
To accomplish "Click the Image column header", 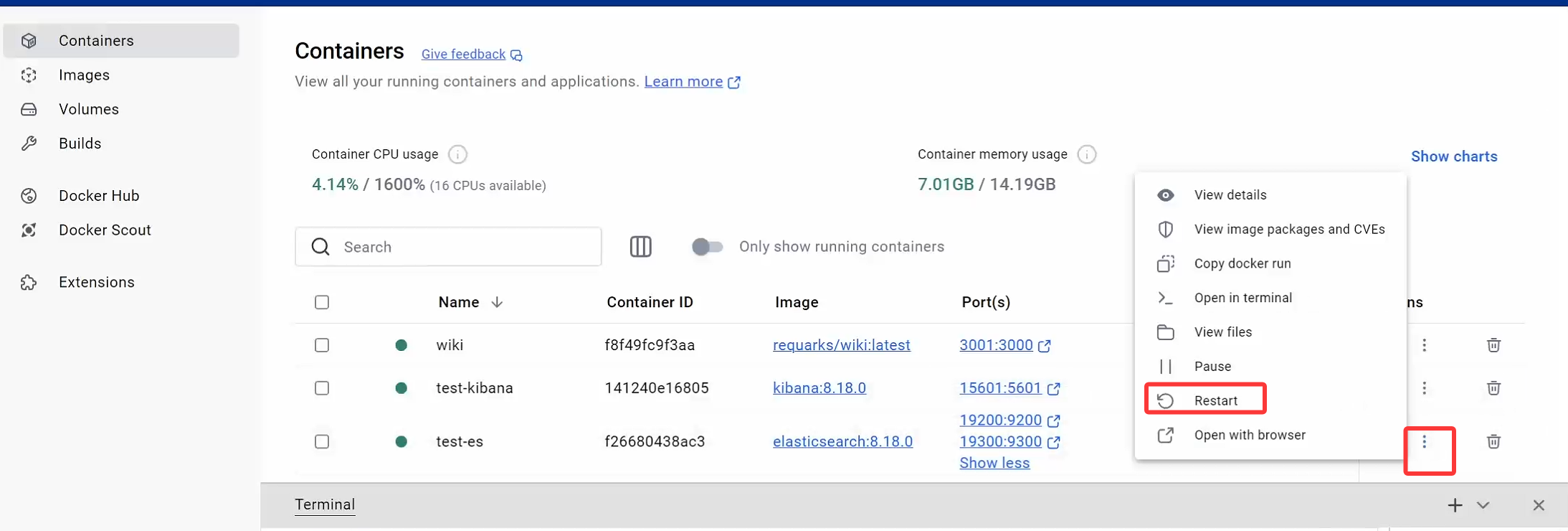I will point(797,302).
